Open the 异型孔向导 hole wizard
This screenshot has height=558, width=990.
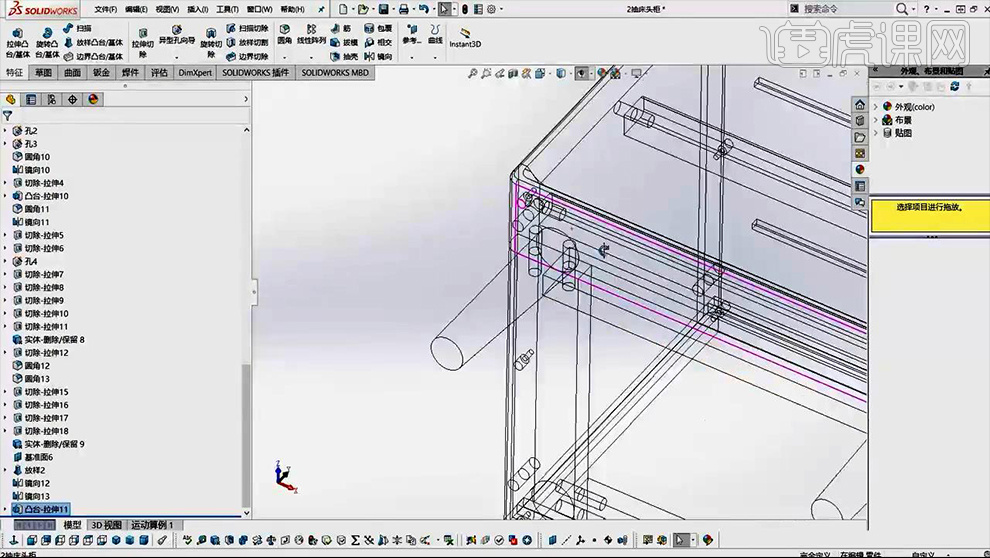(177, 35)
